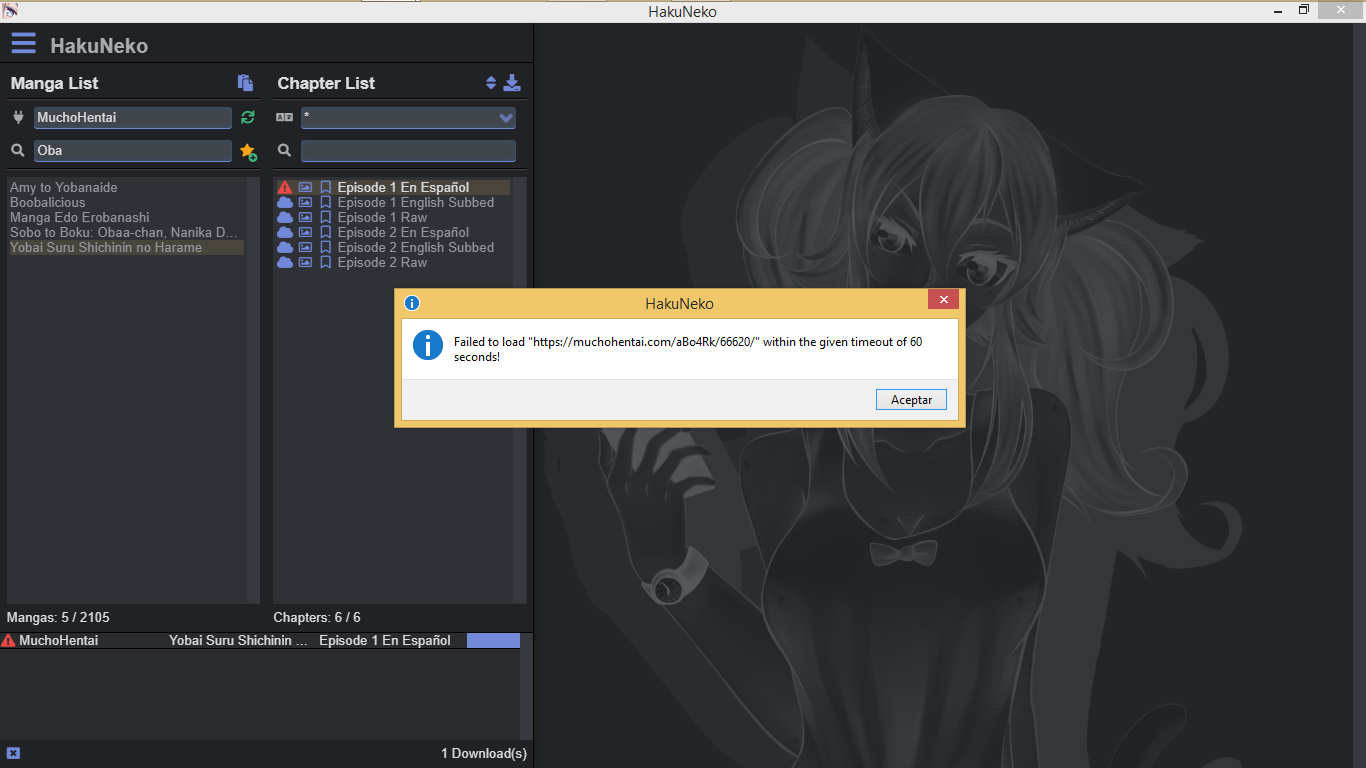The height and width of the screenshot is (768, 1366).
Task: Select manga Boobalicious
Action: (48, 202)
